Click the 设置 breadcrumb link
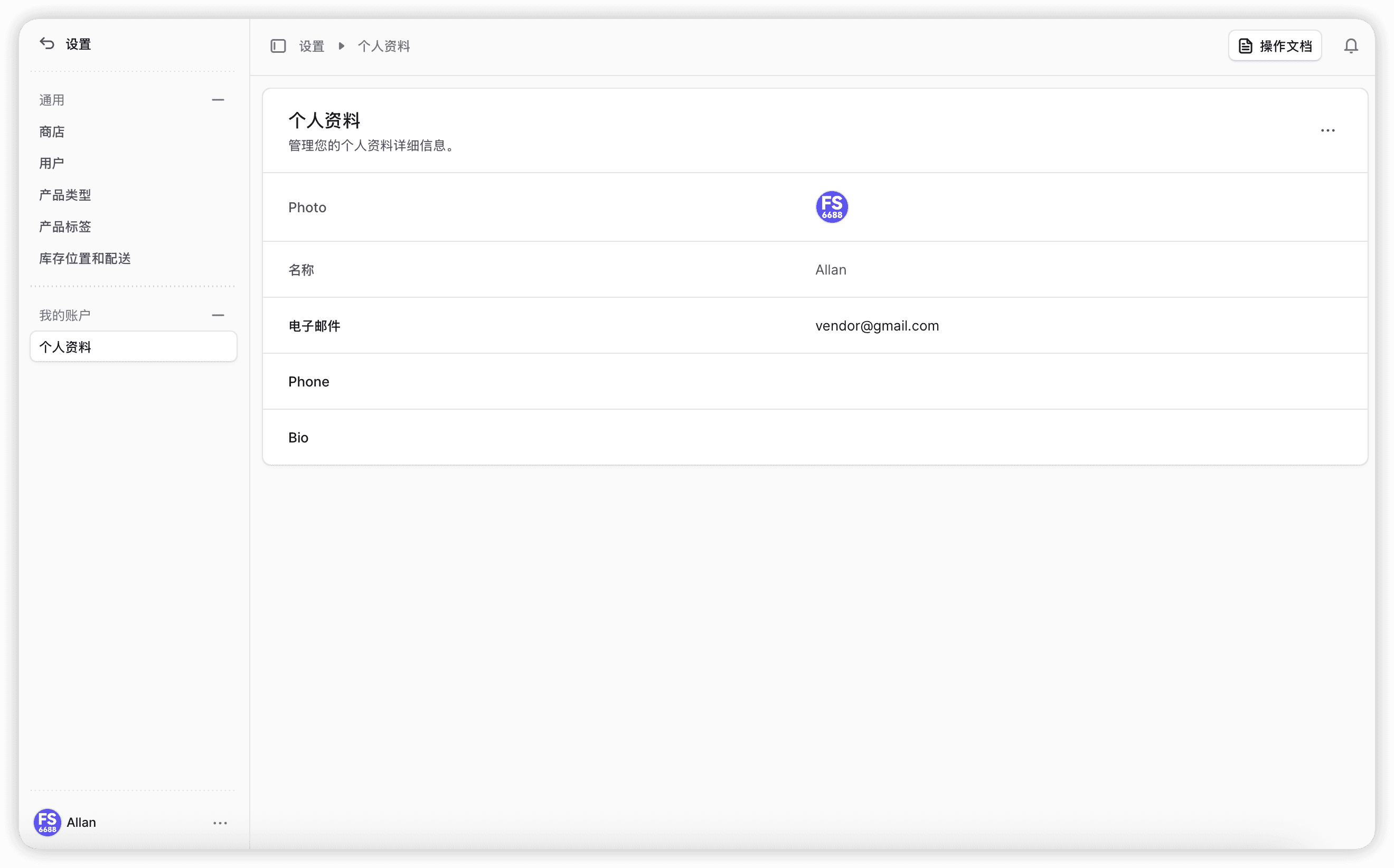 (x=312, y=46)
